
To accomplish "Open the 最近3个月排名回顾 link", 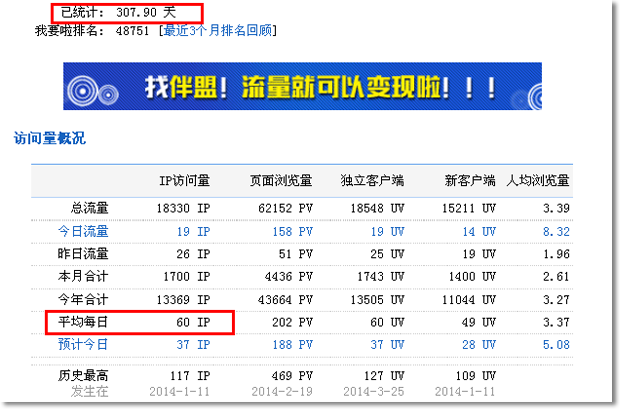I will click(x=217, y=31).
